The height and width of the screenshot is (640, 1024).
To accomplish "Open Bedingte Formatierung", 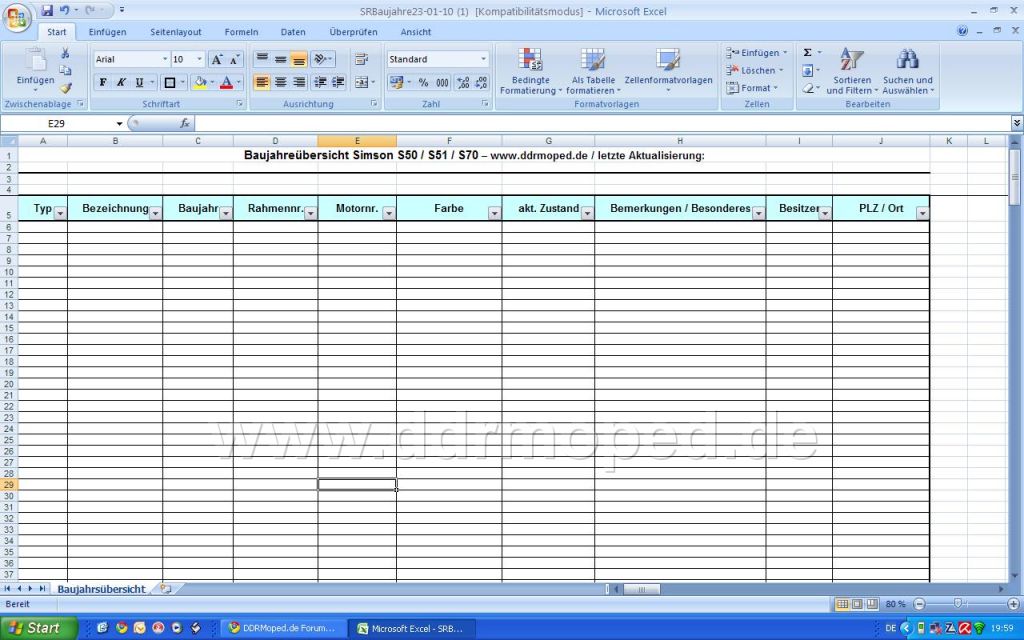I will pyautogui.click(x=530, y=72).
